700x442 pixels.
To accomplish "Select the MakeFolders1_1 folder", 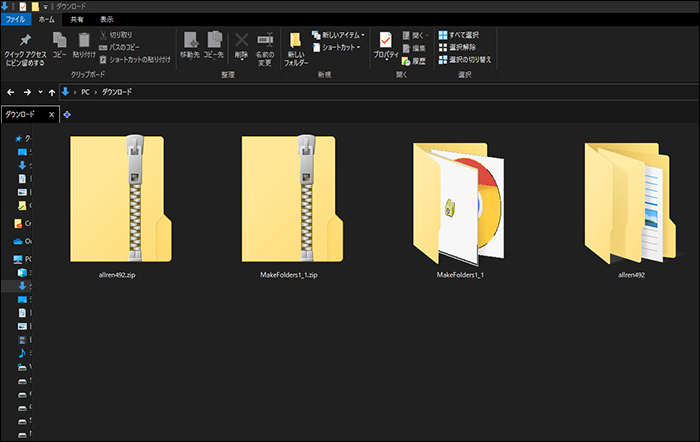I will tap(459, 205).
